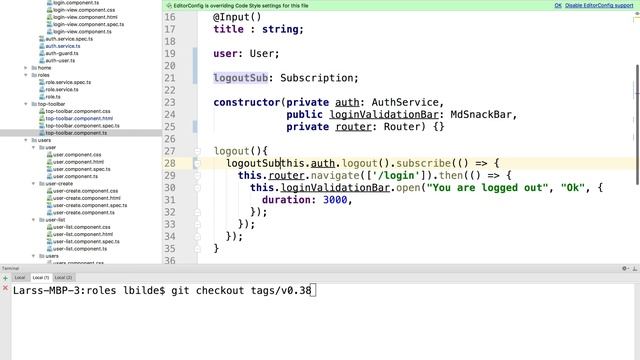This screenshot has height=360, width=640.
Task: Collapse the user-create folder
Action: click(x=33, y=184)
